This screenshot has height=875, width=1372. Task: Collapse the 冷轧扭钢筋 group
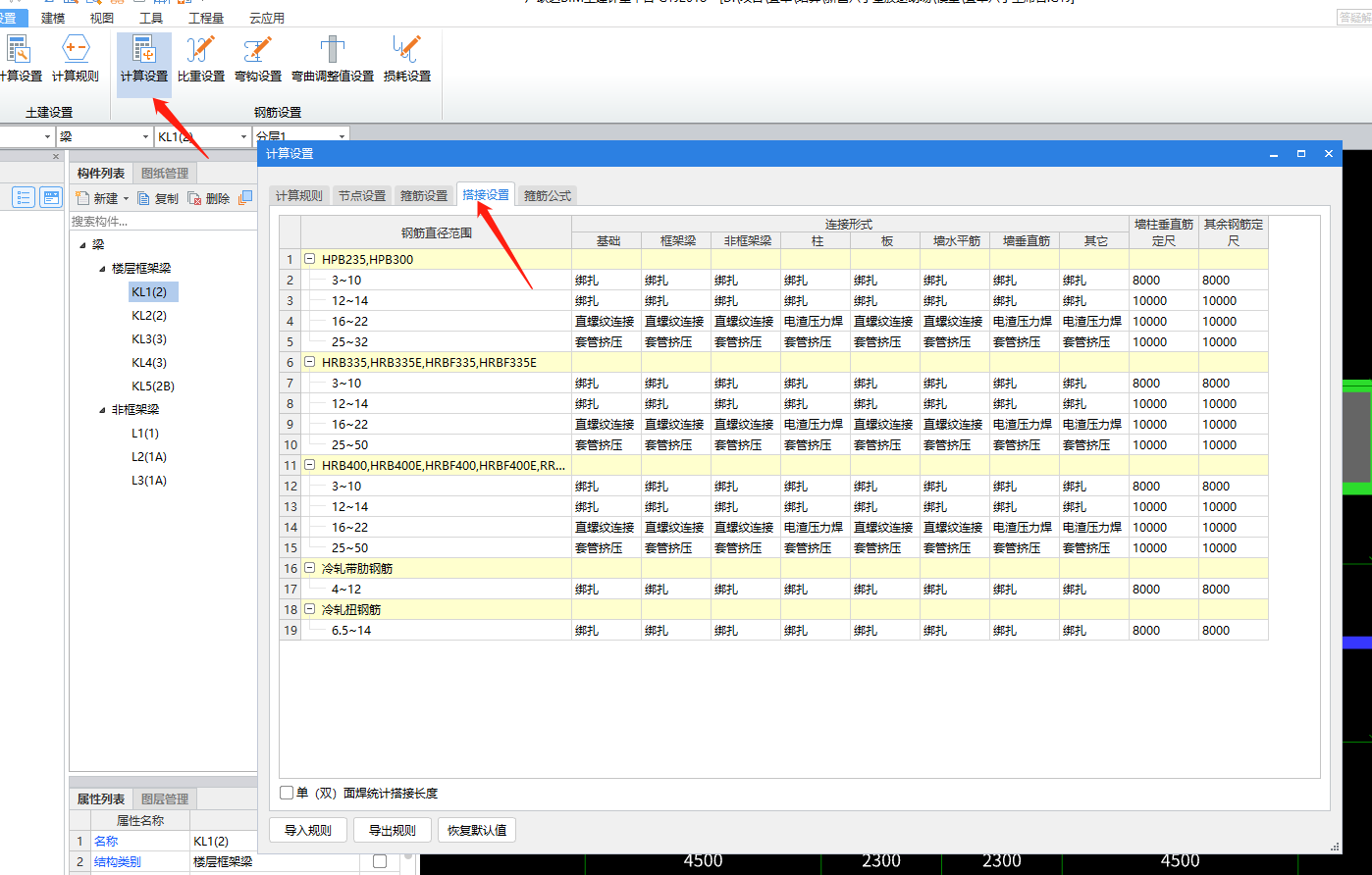(x=309, y=610)
